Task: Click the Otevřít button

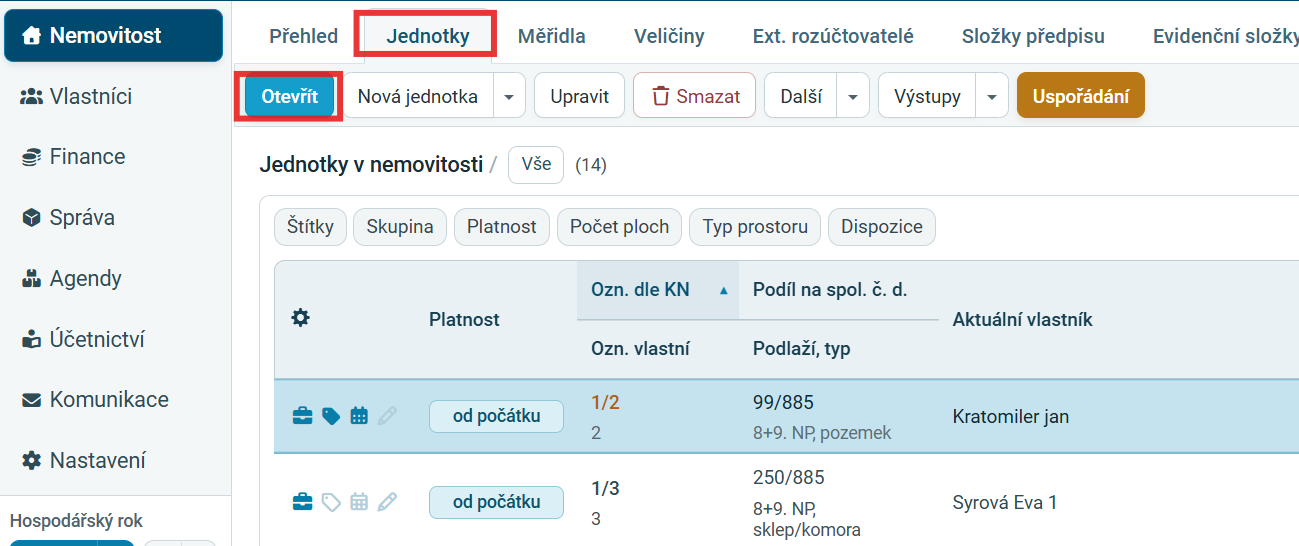Action: [290, 96]
